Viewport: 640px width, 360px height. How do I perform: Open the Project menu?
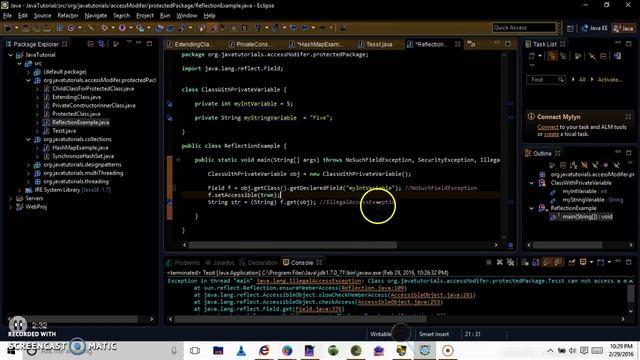[x=145, y=16]
